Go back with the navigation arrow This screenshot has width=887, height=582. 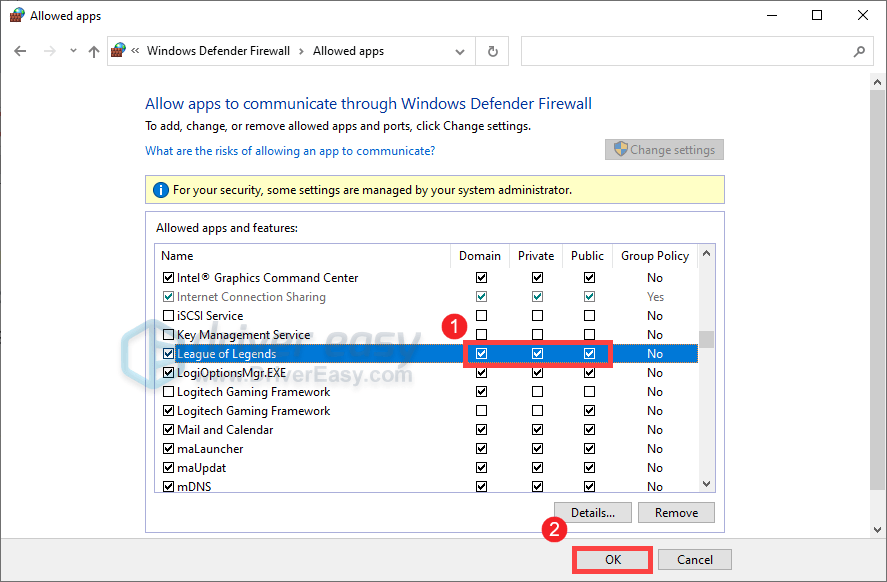[20, 51]
